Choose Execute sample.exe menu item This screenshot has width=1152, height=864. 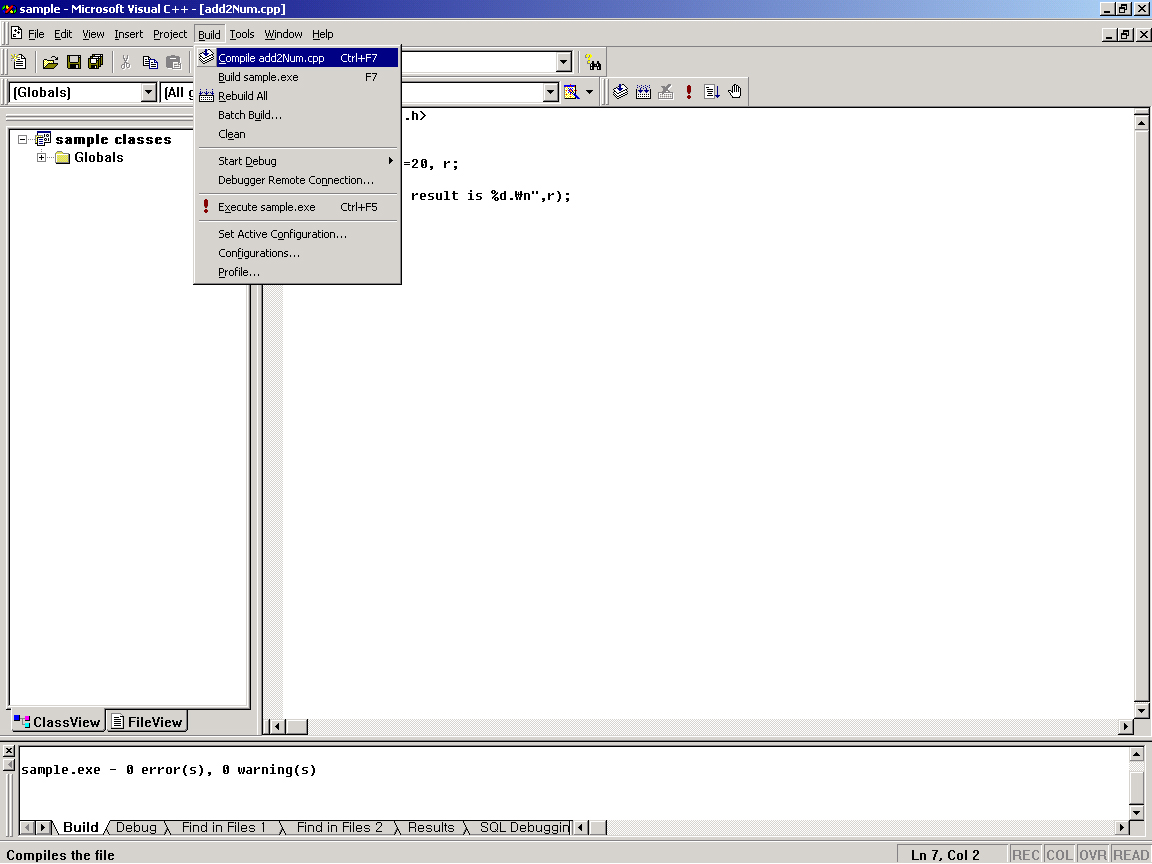click(298, 206)
